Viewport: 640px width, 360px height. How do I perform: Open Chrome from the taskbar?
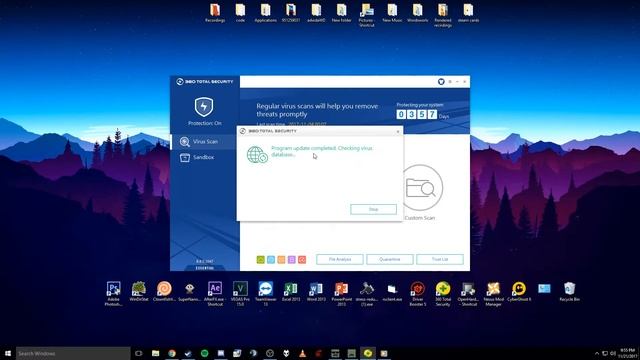click(172, 353)
